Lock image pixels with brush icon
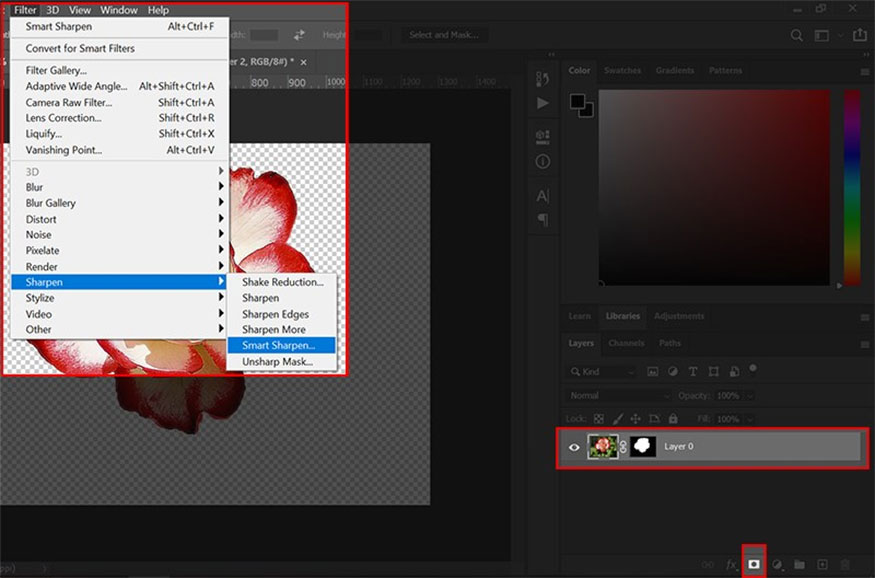875x578 pixels. (618, 418)
